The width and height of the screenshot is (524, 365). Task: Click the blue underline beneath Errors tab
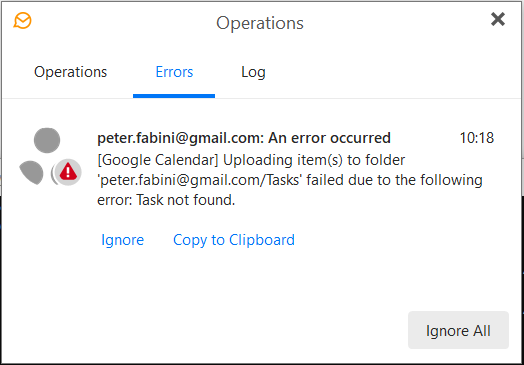coord(174,96)
